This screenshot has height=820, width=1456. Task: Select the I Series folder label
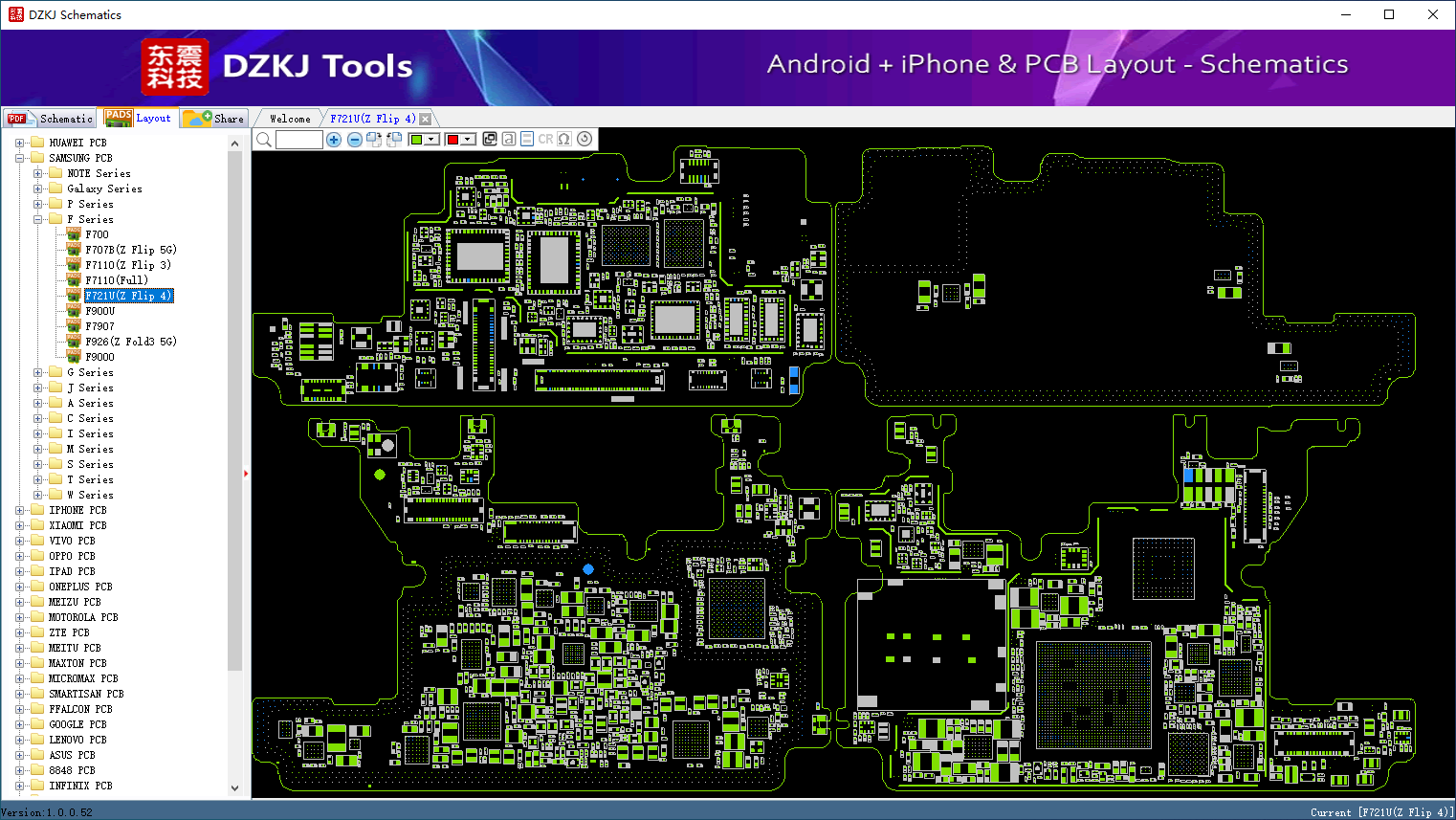coord(90,433)
